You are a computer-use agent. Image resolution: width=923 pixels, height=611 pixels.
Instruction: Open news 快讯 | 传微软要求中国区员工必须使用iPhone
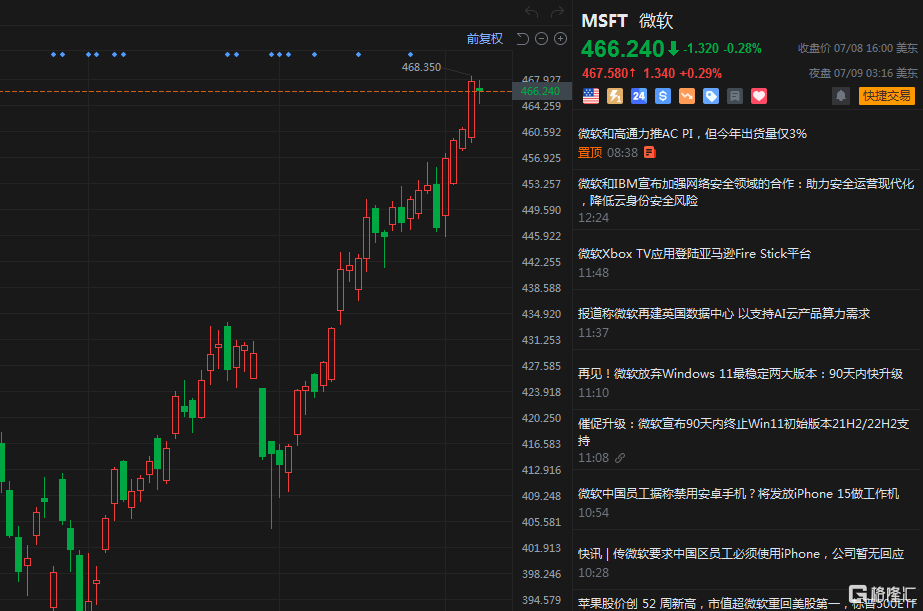(741, 554)
